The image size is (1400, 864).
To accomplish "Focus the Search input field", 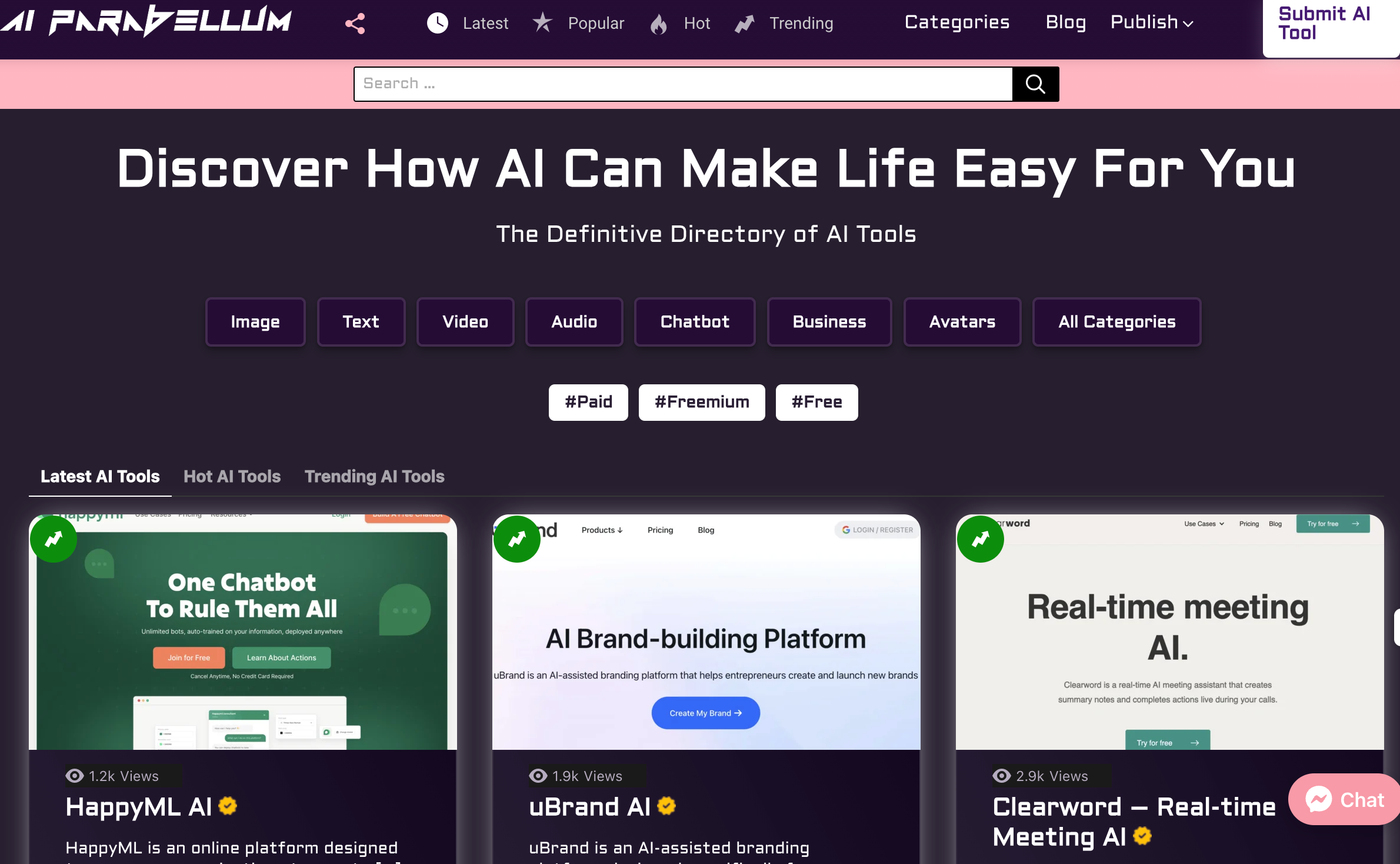I will pos(682,84).
